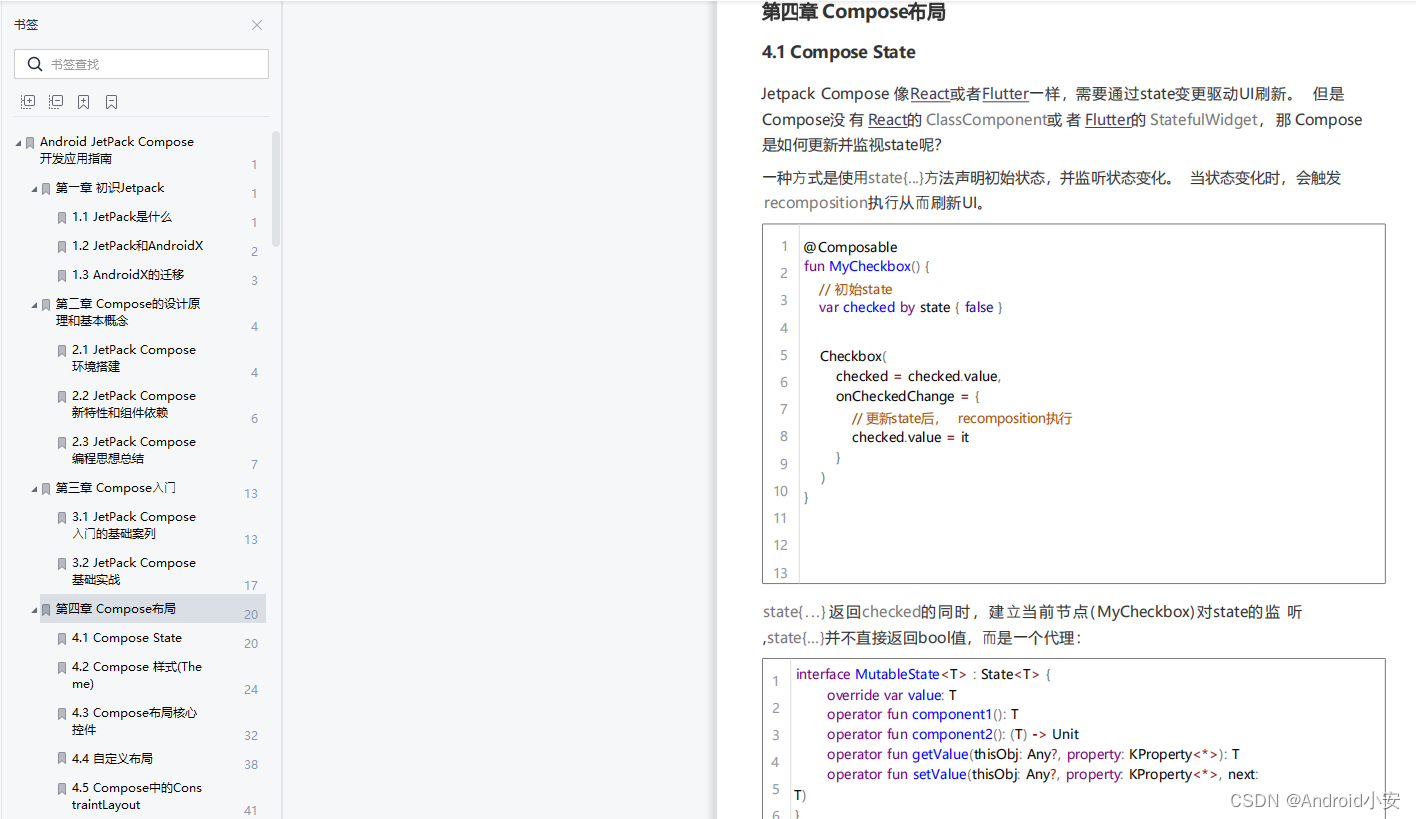Open bookmark Android JetPack Compose 开发应用指南
Screen dimensions: 1416x819
coord(117,150)
